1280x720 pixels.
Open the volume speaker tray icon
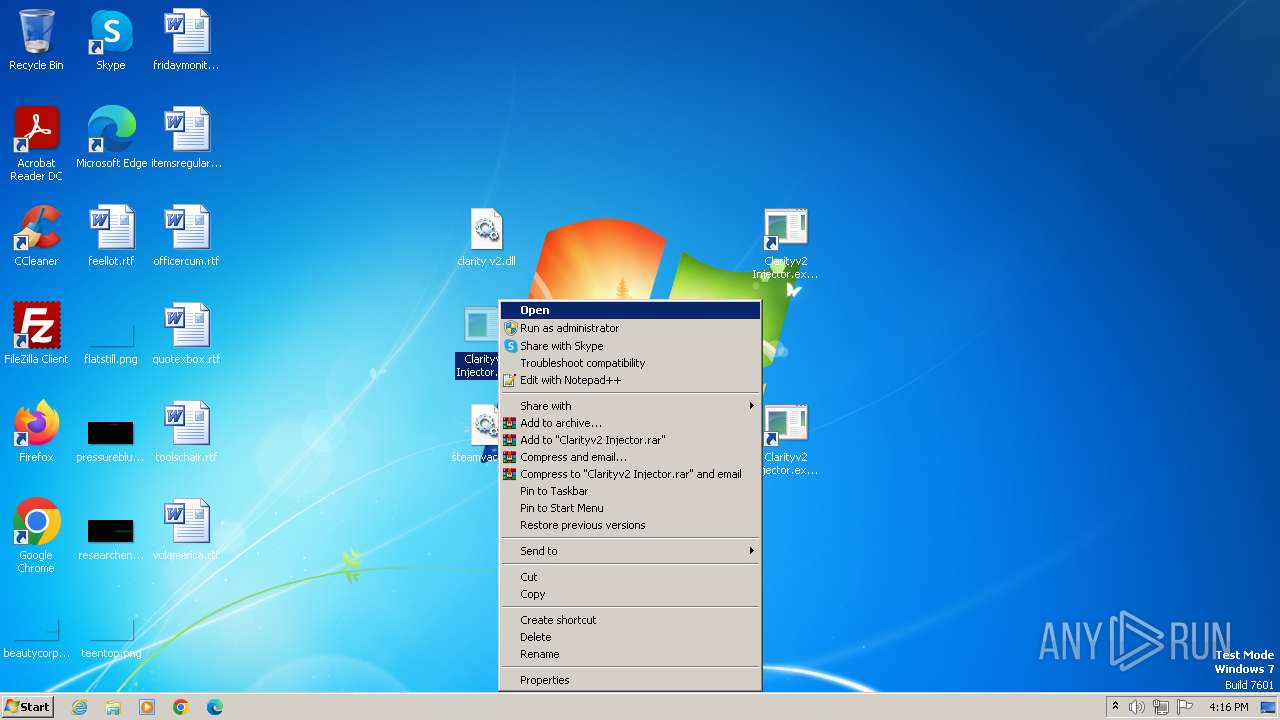click(1137, 707)
